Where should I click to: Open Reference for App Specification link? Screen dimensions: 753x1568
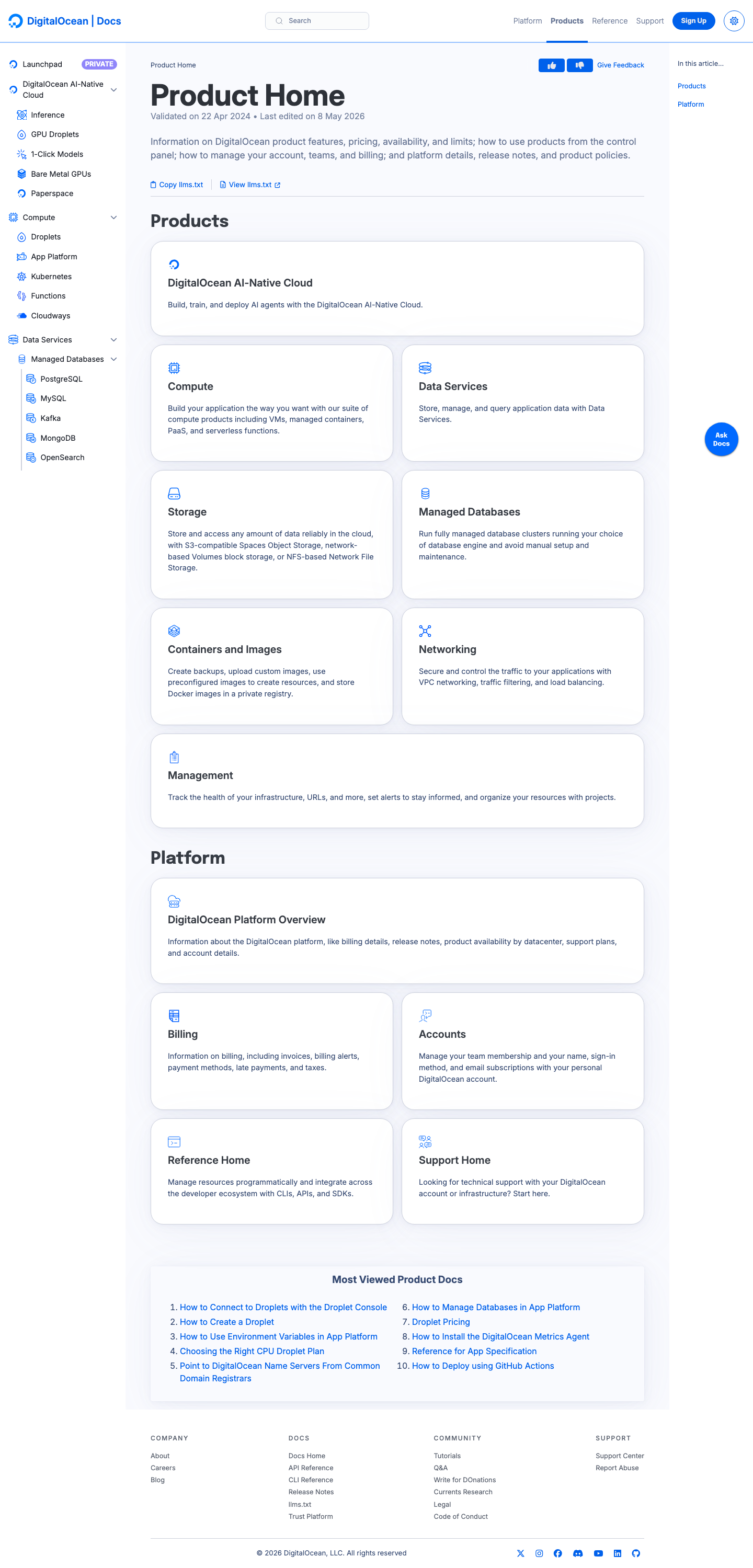tap(474, 1350)
